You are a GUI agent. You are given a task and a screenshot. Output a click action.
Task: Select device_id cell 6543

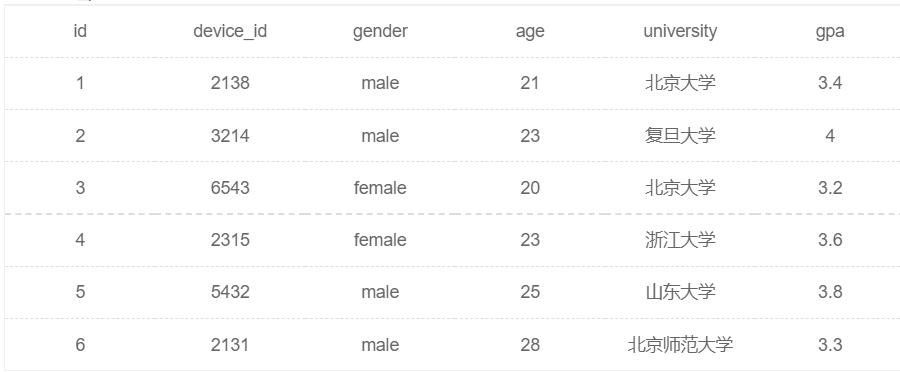click(x=230, y=188)
